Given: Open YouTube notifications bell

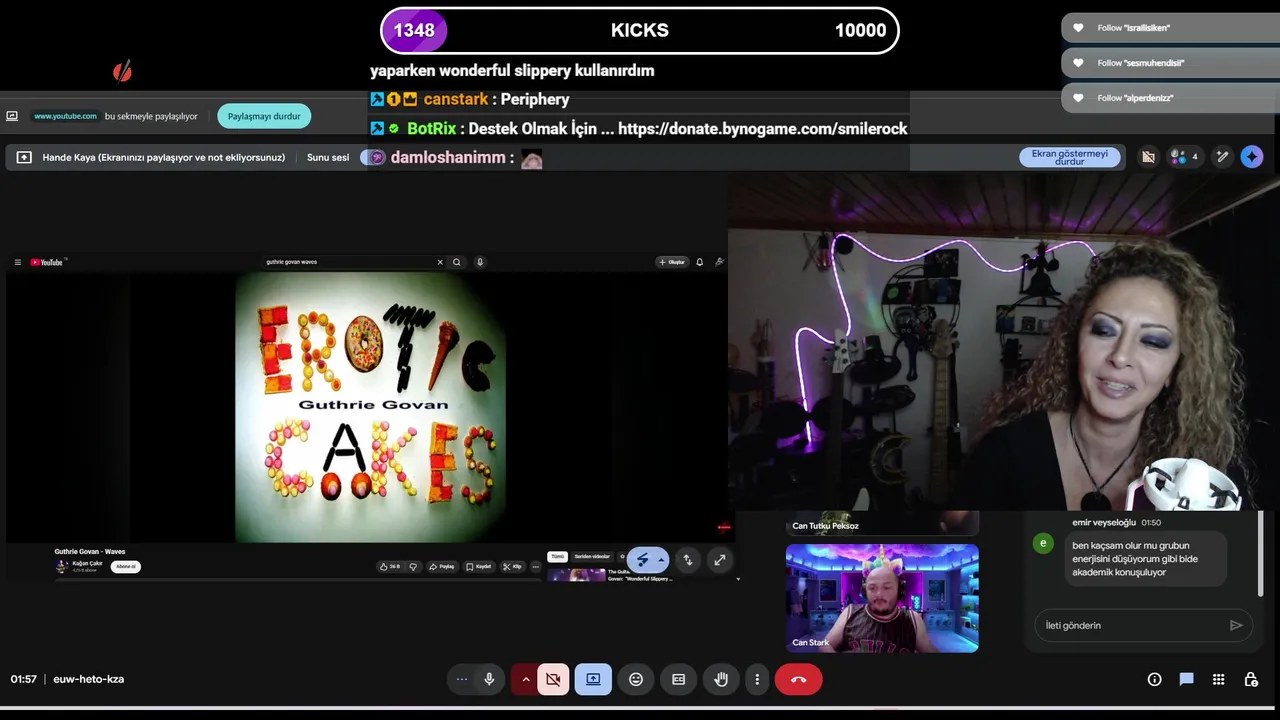Looking at the screenshot, I should 699,262.
